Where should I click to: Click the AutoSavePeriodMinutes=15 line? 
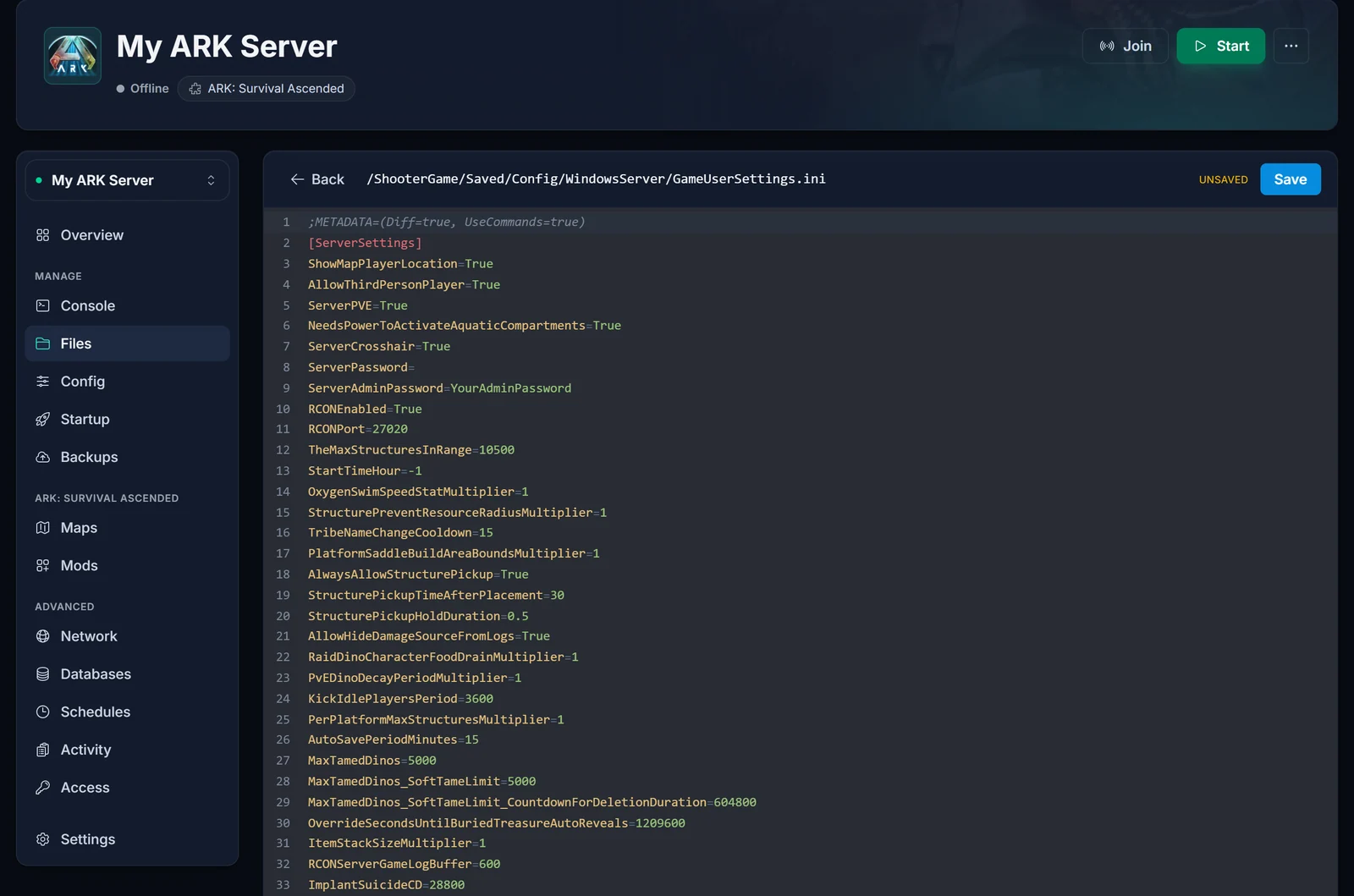pyautogui.click(x=393, y=739)
